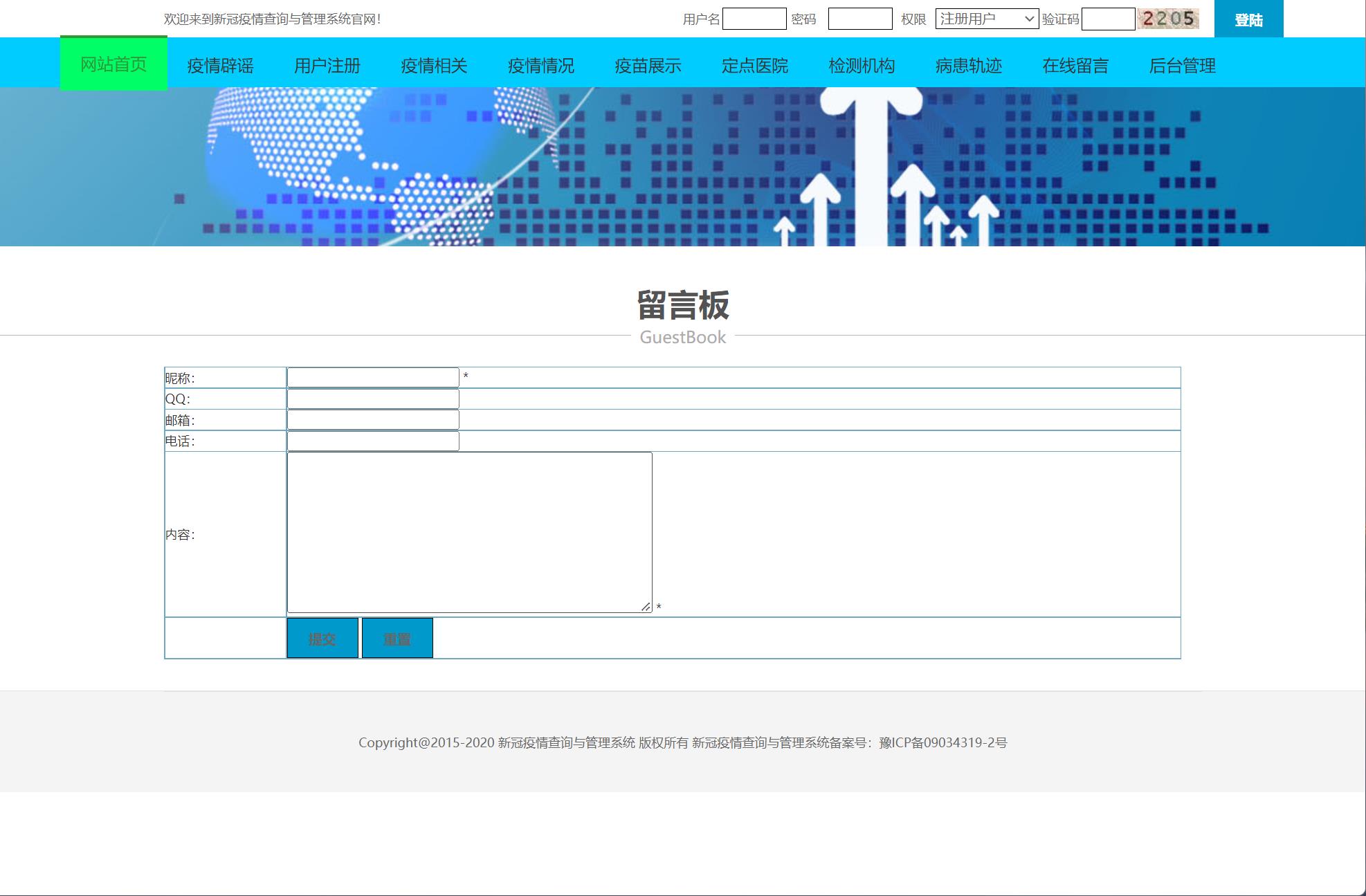Navigate to 用户注册 registration page
The width and height of the screenshot is (1366, 896).
click(327, 65)
